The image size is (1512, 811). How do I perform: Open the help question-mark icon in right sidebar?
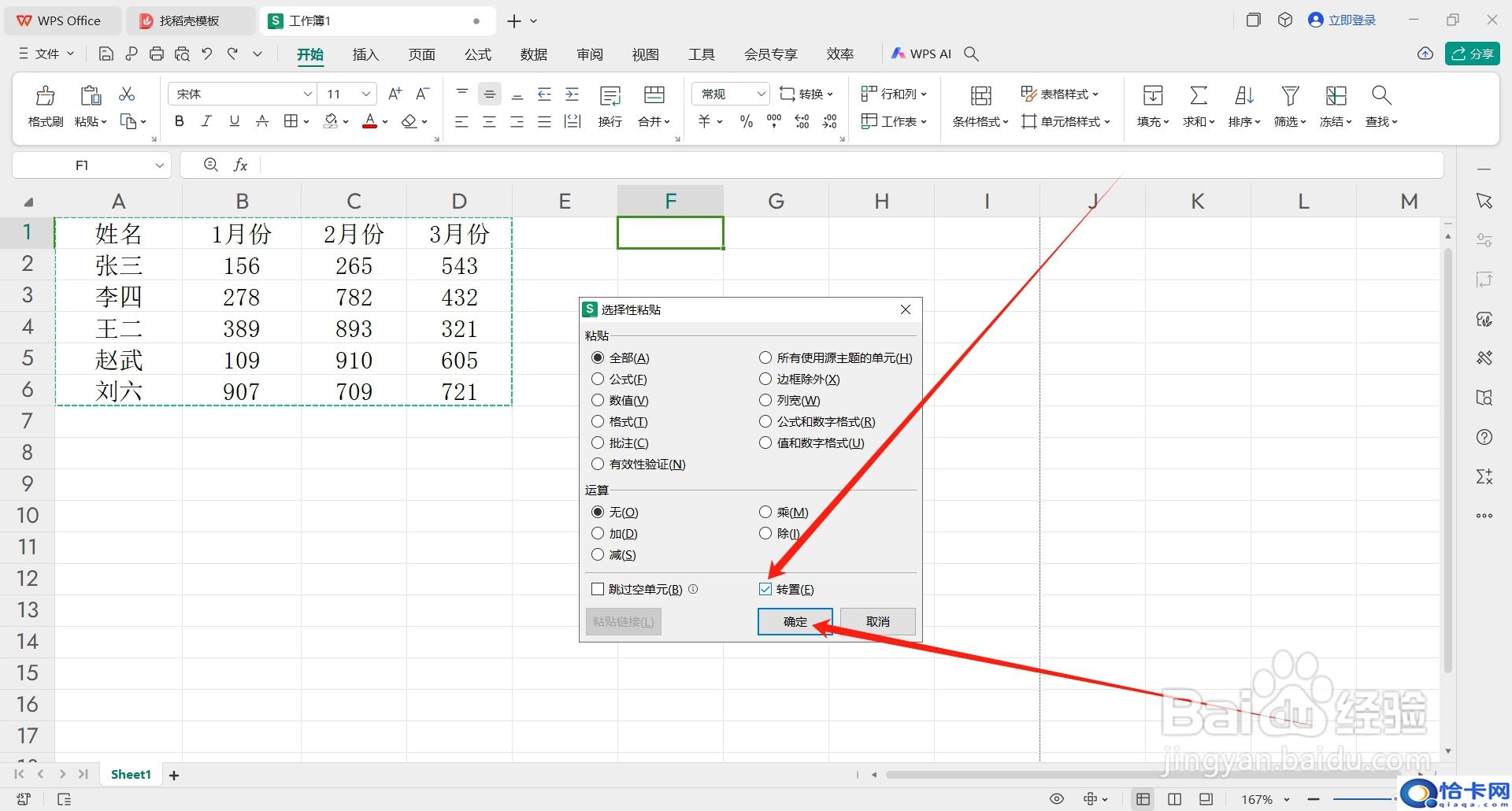click(x=1484, y=437)
